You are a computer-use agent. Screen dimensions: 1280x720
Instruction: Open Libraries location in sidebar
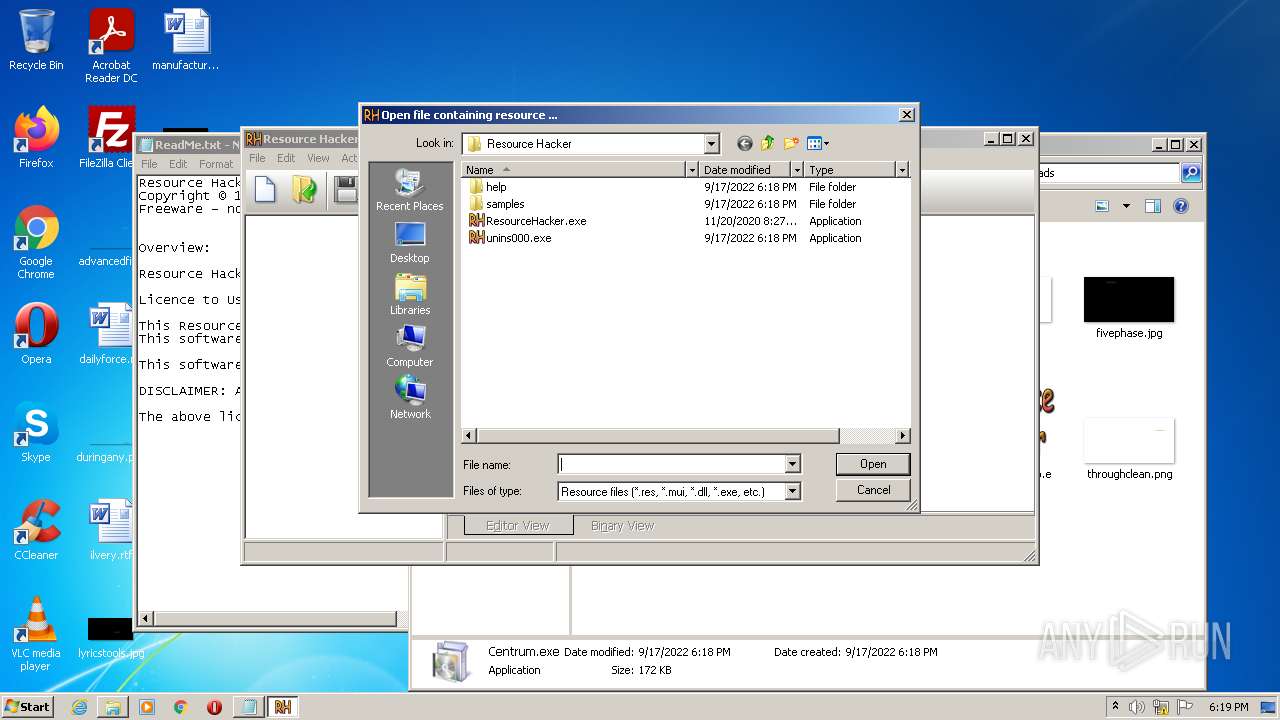click(410, 295)
